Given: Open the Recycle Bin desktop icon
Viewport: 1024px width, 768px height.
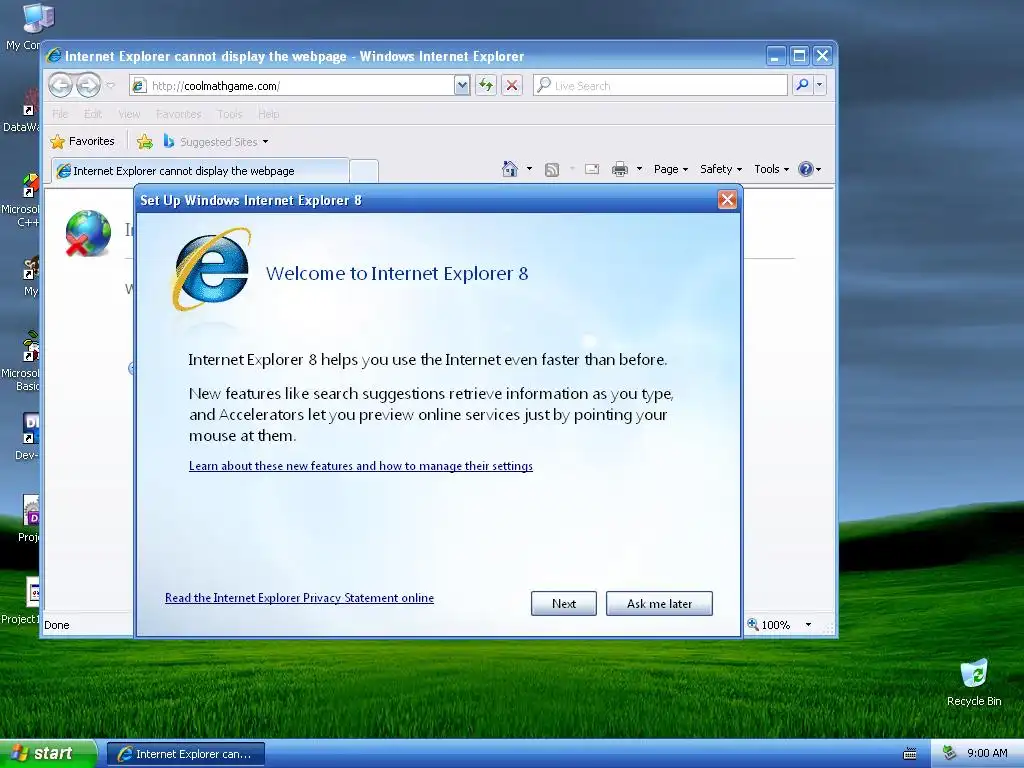Looking at the screenshot, I should [x=974, y=682].
